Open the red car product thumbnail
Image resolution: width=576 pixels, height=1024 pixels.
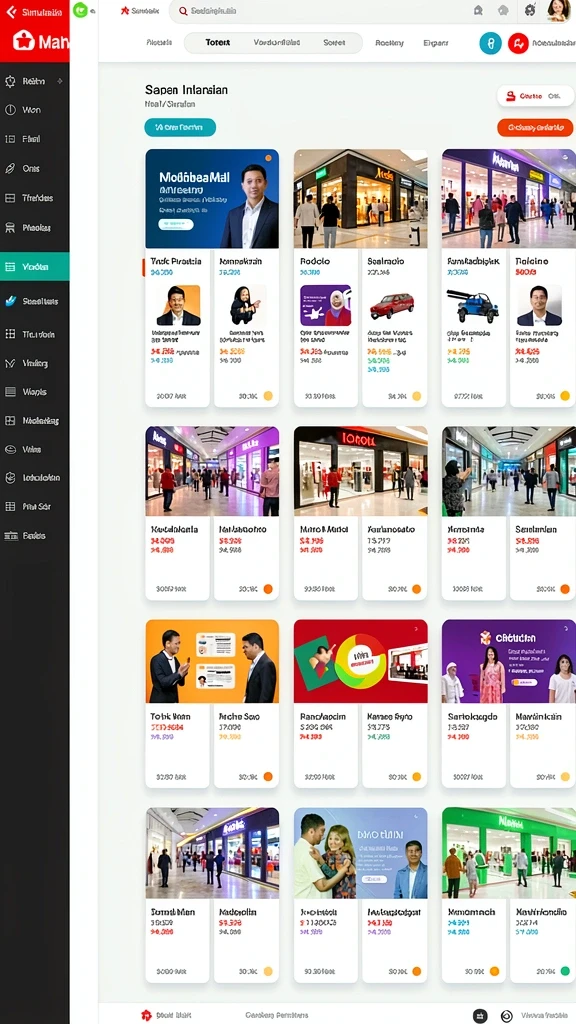(x=392, y=306)
